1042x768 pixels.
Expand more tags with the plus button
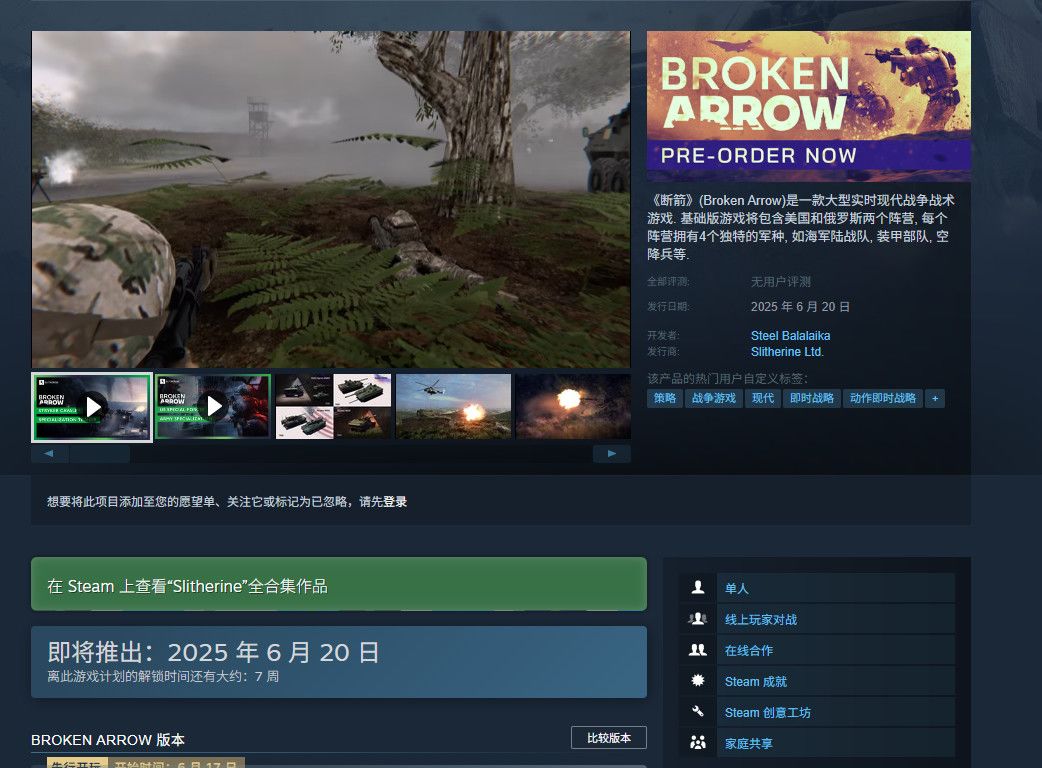[935, 399]
